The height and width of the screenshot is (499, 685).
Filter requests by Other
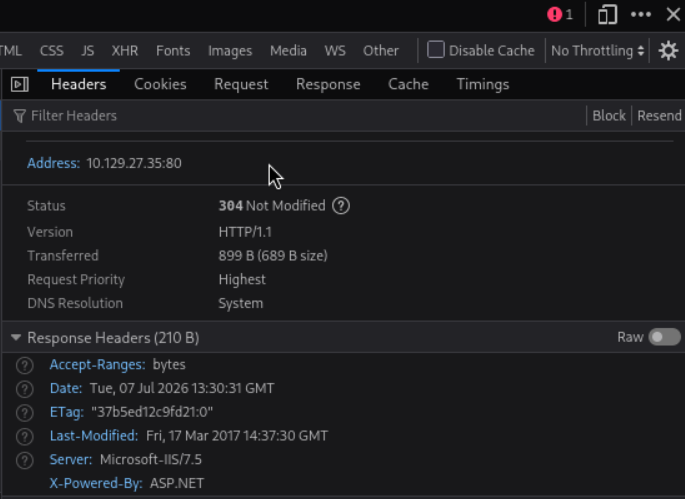[x=381, y=51]
